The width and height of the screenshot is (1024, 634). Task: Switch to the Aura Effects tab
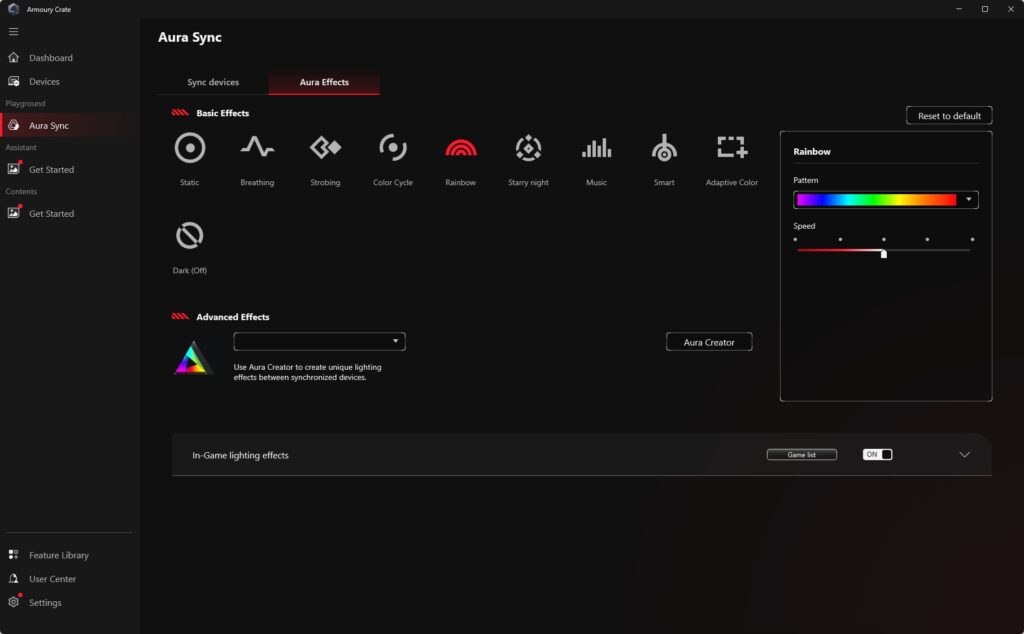(324, 82)
